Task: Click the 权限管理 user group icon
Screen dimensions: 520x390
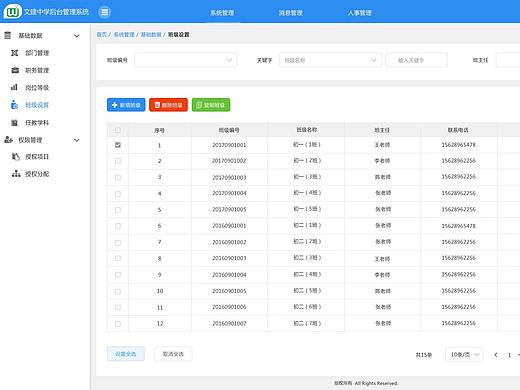Action: [8, 140]
